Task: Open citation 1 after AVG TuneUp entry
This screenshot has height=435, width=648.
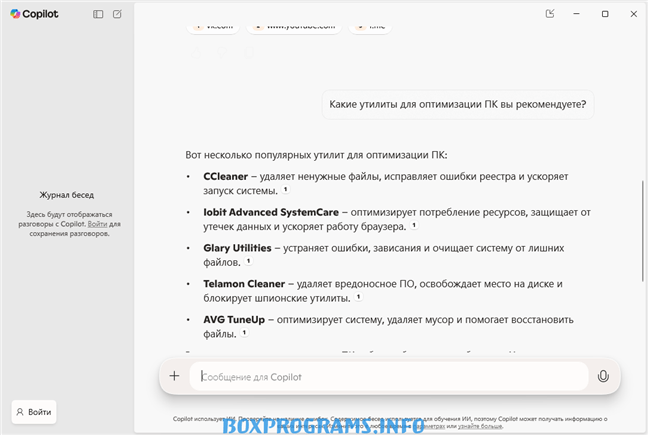Action: [x=244, y=333]
